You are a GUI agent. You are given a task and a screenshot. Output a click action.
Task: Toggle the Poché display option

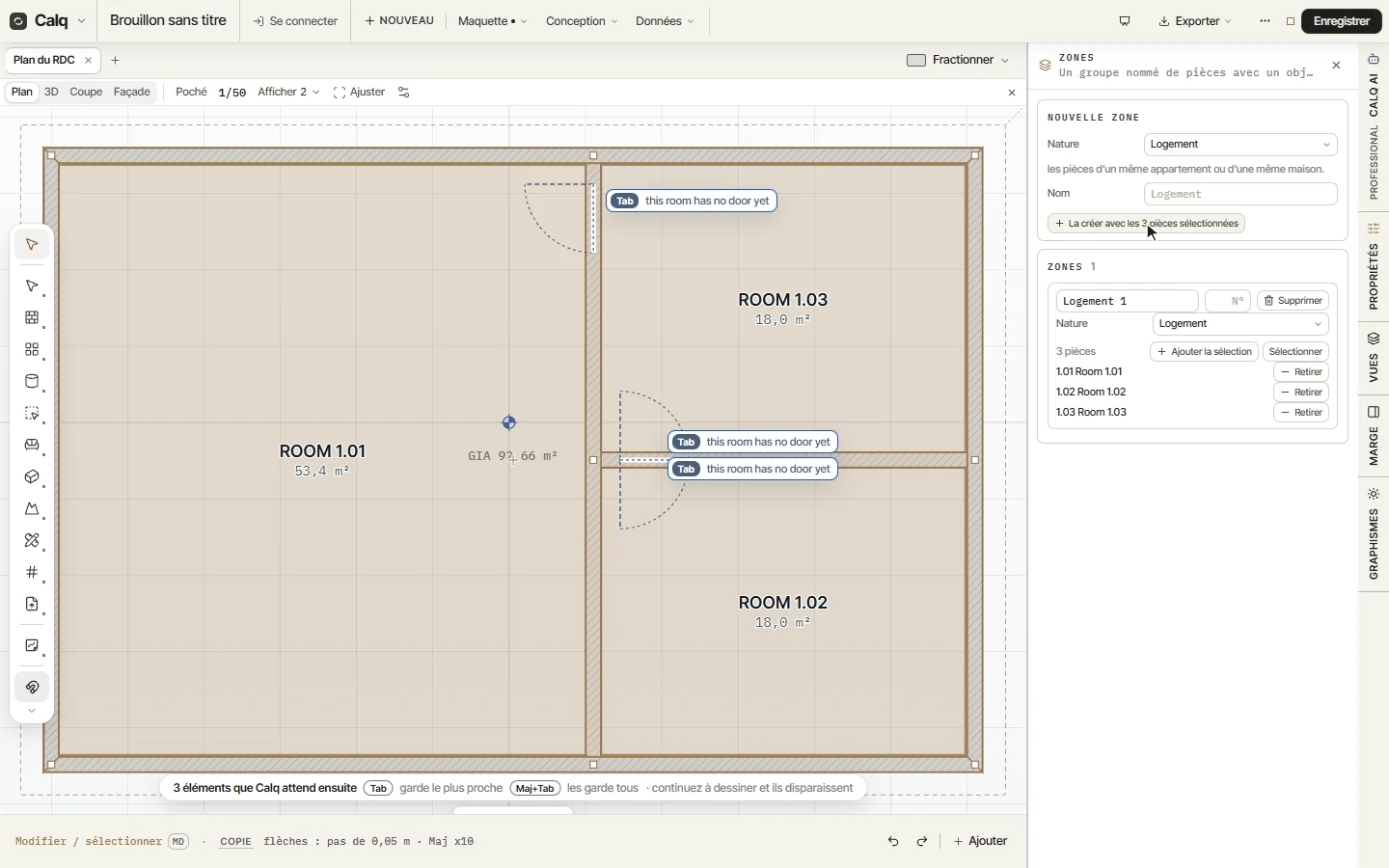click(x=191, y=93)
